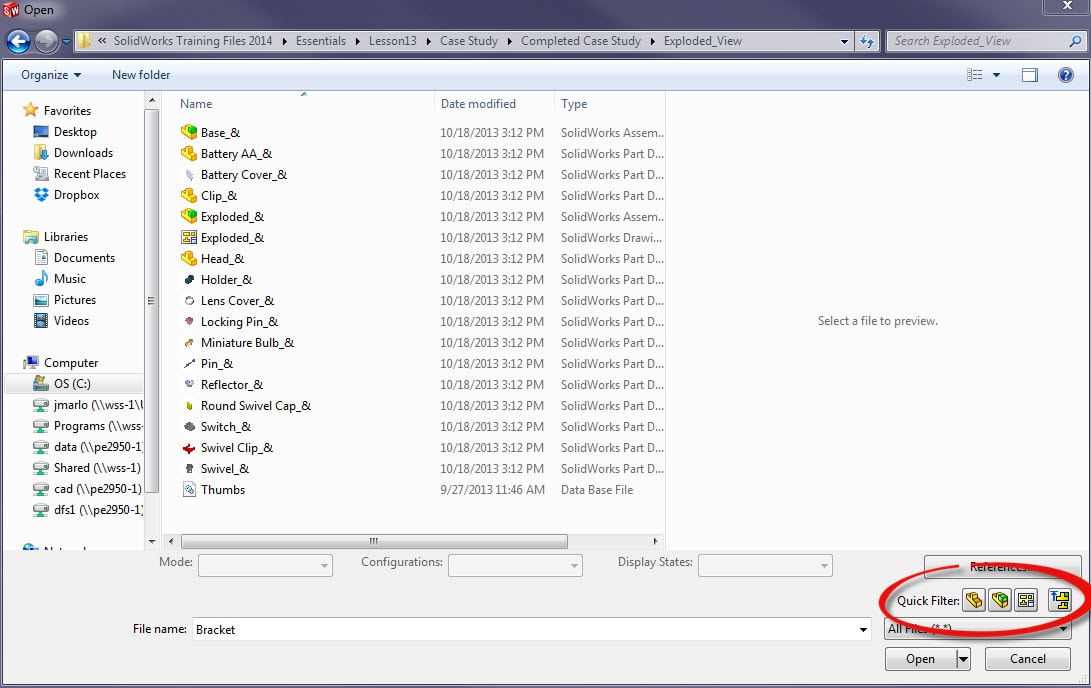Viewport: 1091px width, 688px height.
Task: Open the Organize menu
Action: [51, 75]
